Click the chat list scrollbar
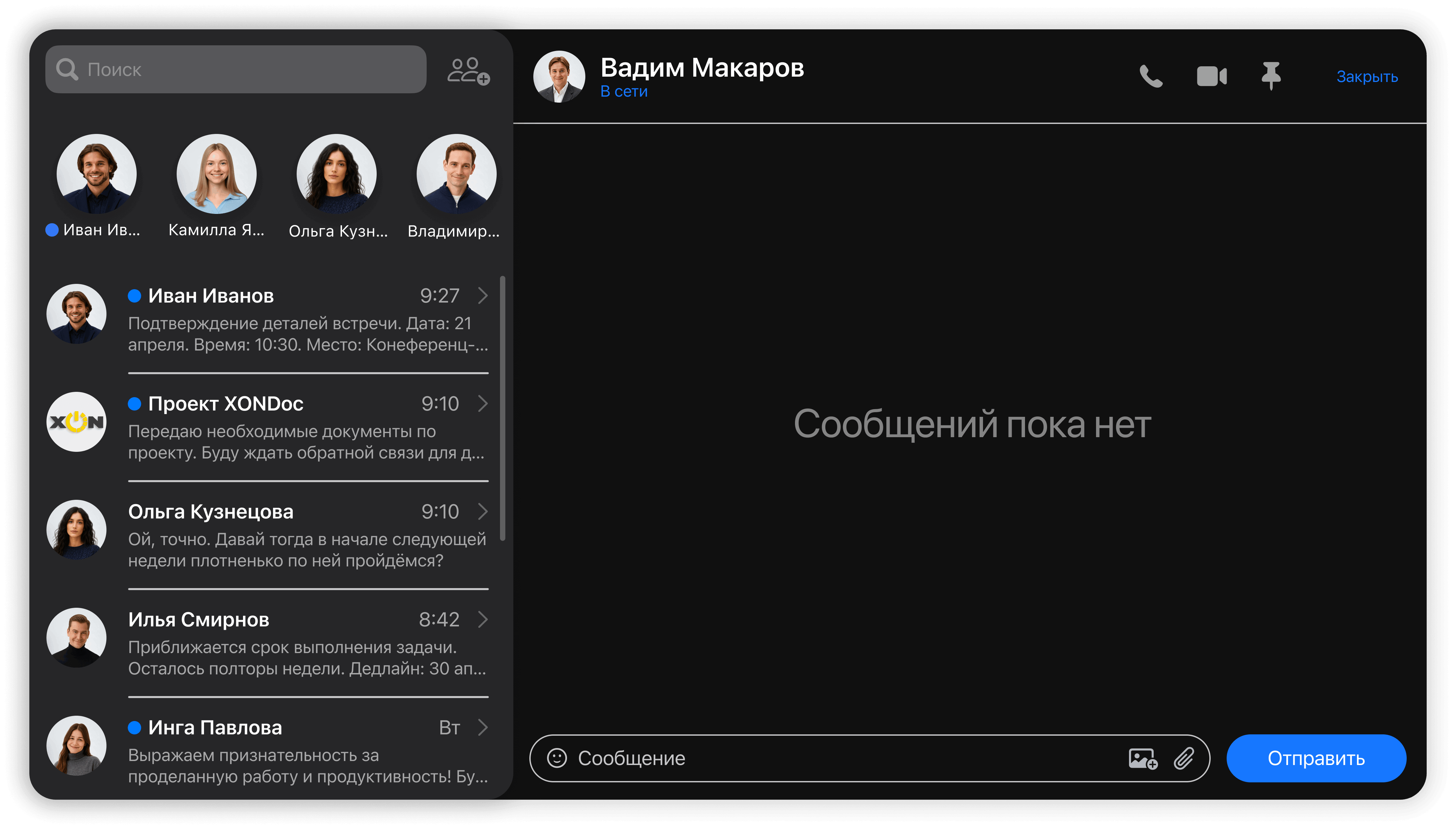The height and width of the screenshot is (829, 1456). click(x=502, y=408)
